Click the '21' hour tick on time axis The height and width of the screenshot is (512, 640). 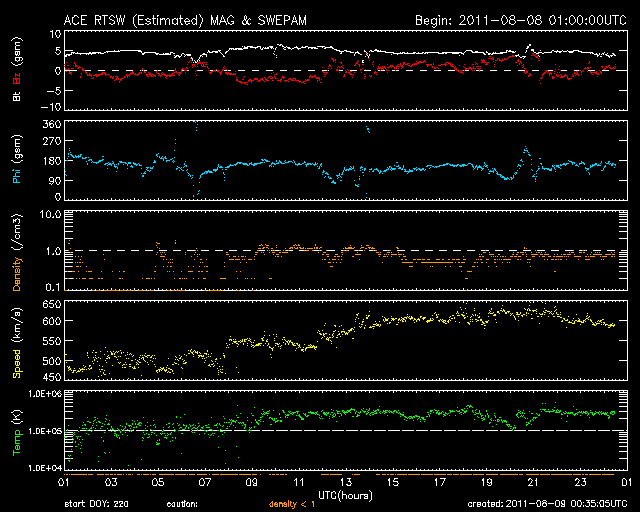[x=533, y=483]
